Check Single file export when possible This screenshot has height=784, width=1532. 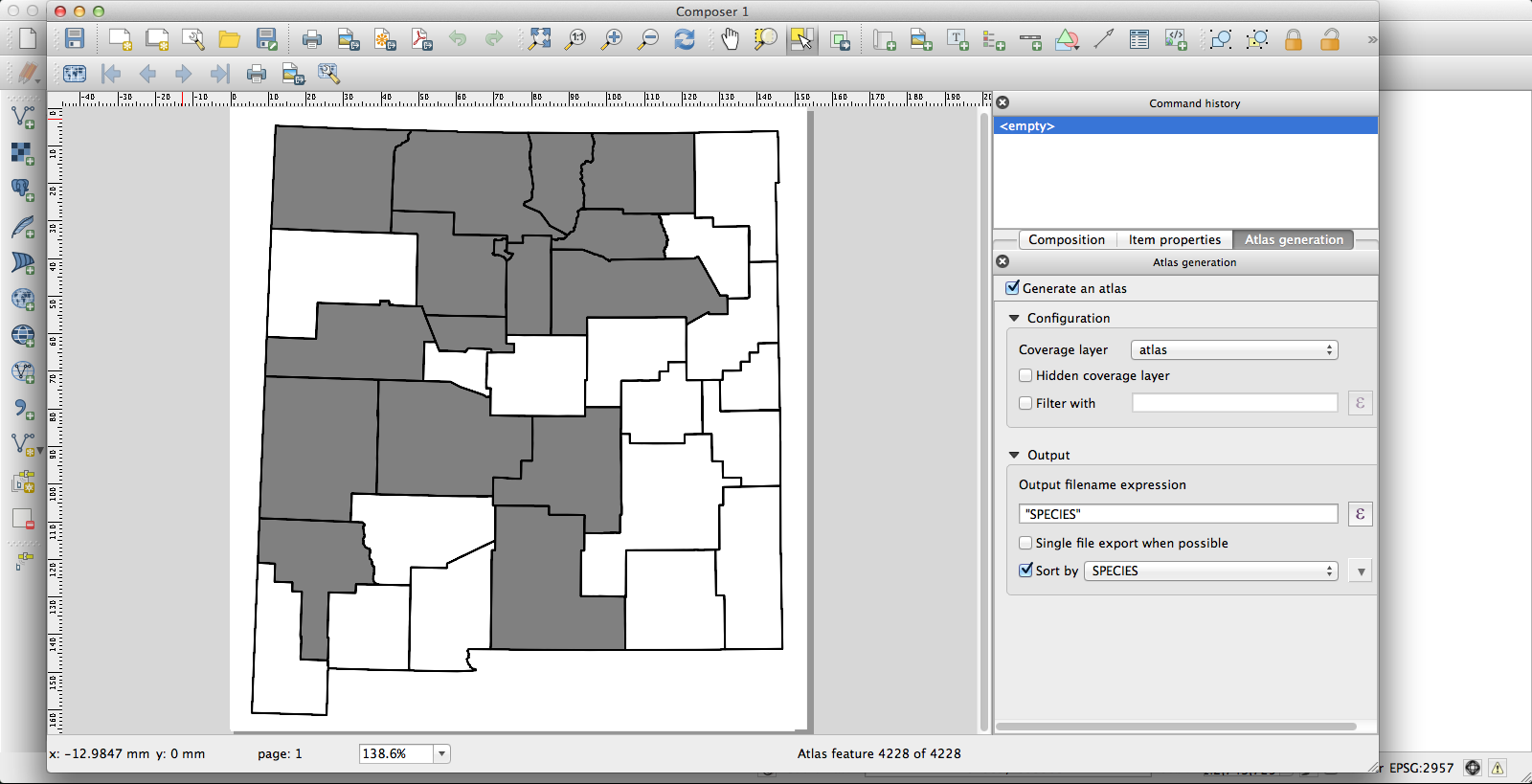[1025, 543]
